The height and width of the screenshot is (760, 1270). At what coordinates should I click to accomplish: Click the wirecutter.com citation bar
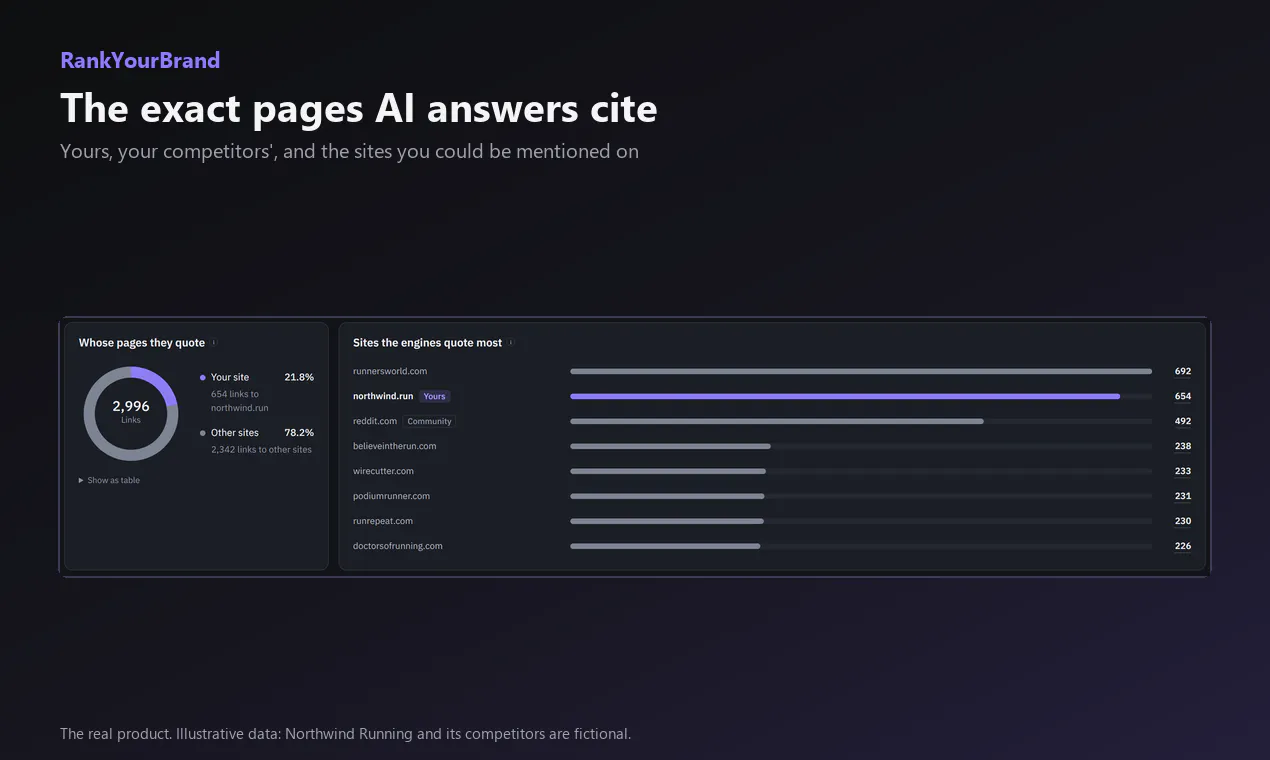(x=668, y=471)
